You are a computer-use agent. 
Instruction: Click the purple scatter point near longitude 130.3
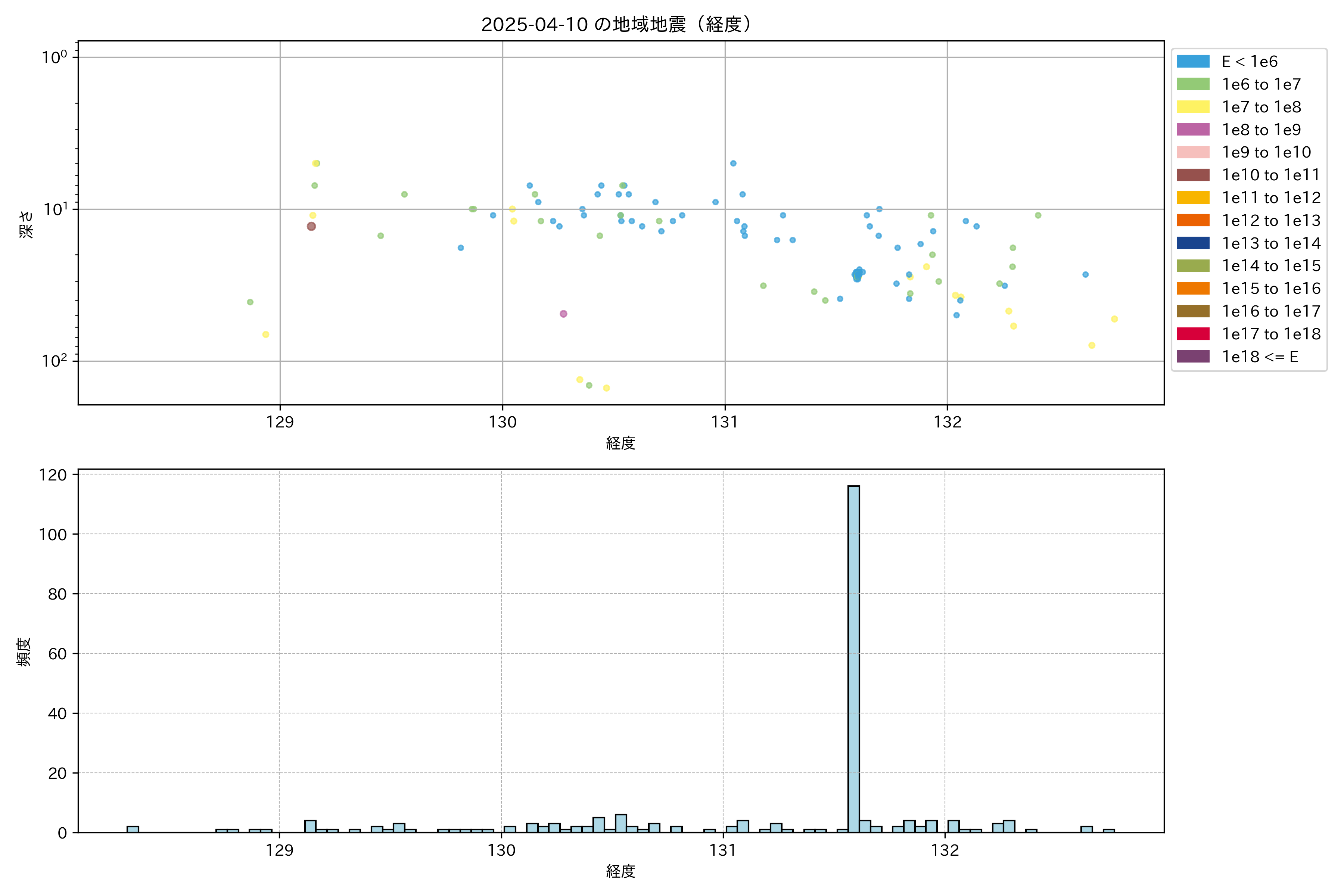tap(563, 314)
